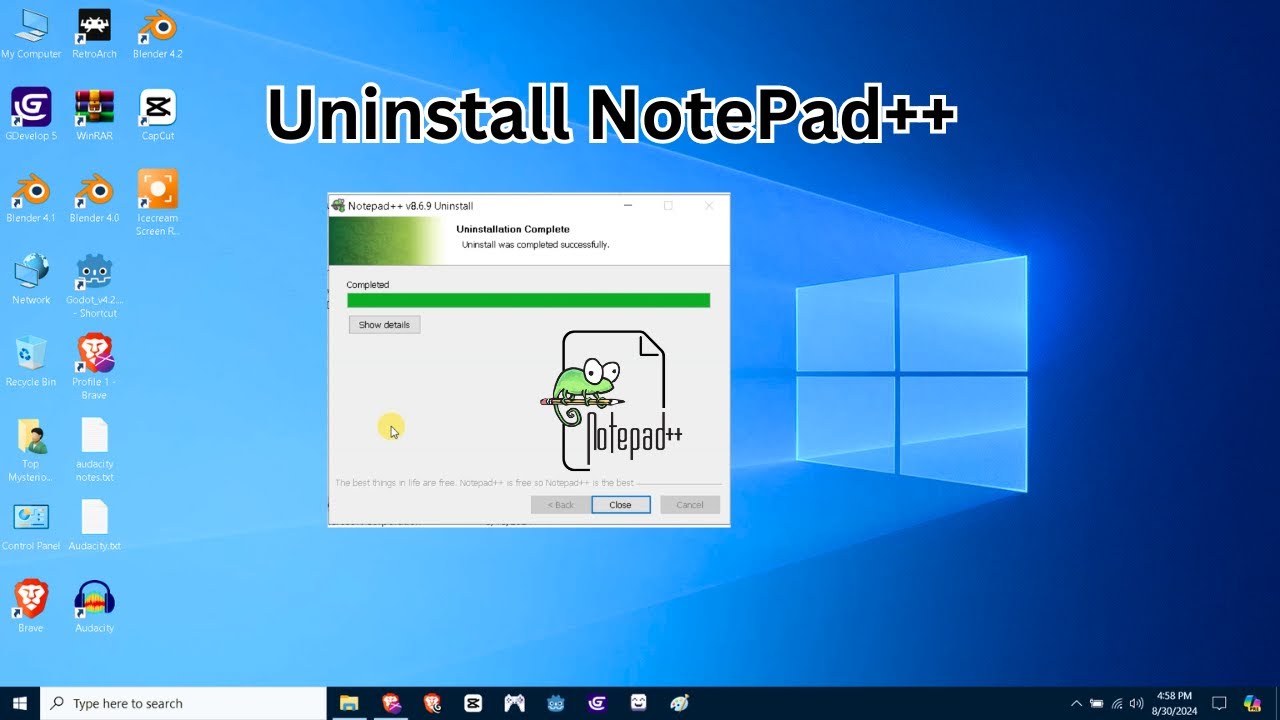Select the Blender 4.1 desktop shortcut

[x=31, y=196]
